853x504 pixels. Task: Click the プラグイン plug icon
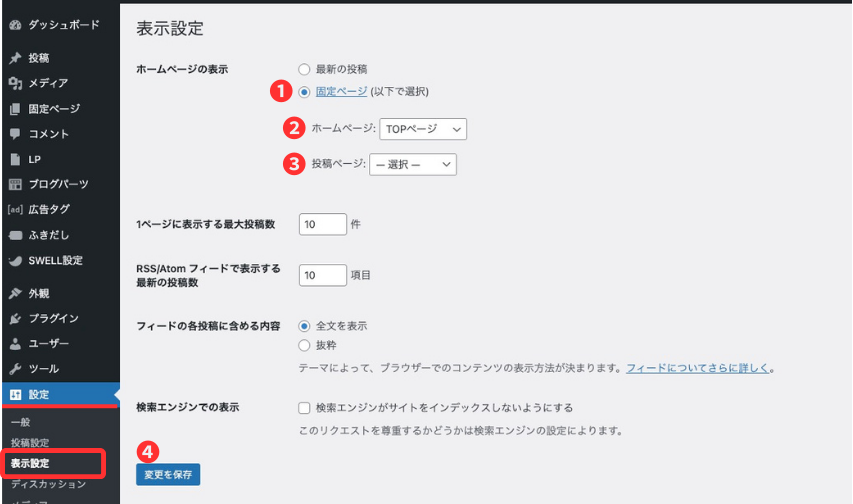[15, 318]
